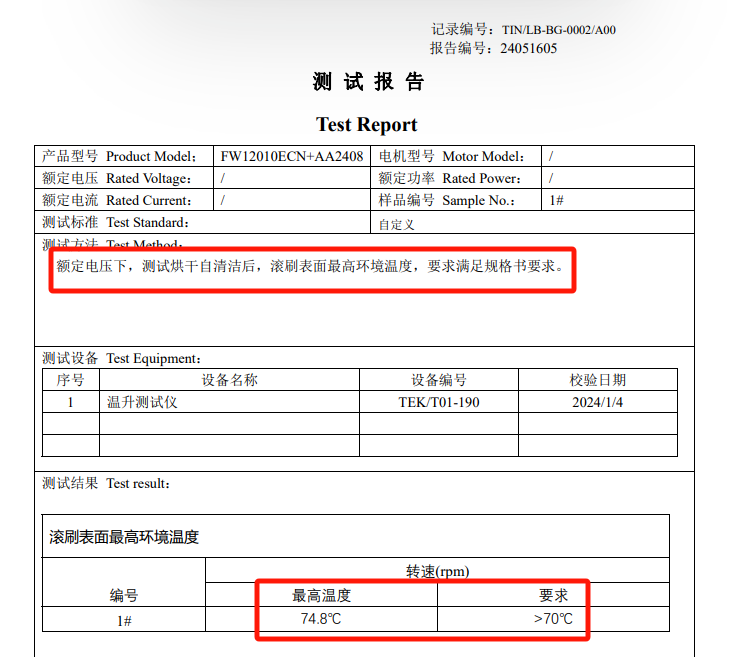The height and width of the screenshot is (657, 741).
Task: Click the sample number value 1# in header table
Action: pos(556,200)
